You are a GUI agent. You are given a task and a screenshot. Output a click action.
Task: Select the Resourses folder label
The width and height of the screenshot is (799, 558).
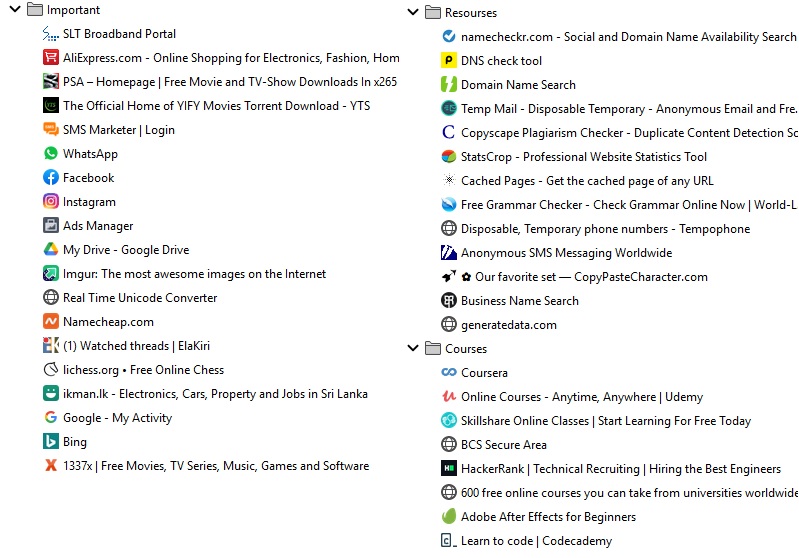471,13
